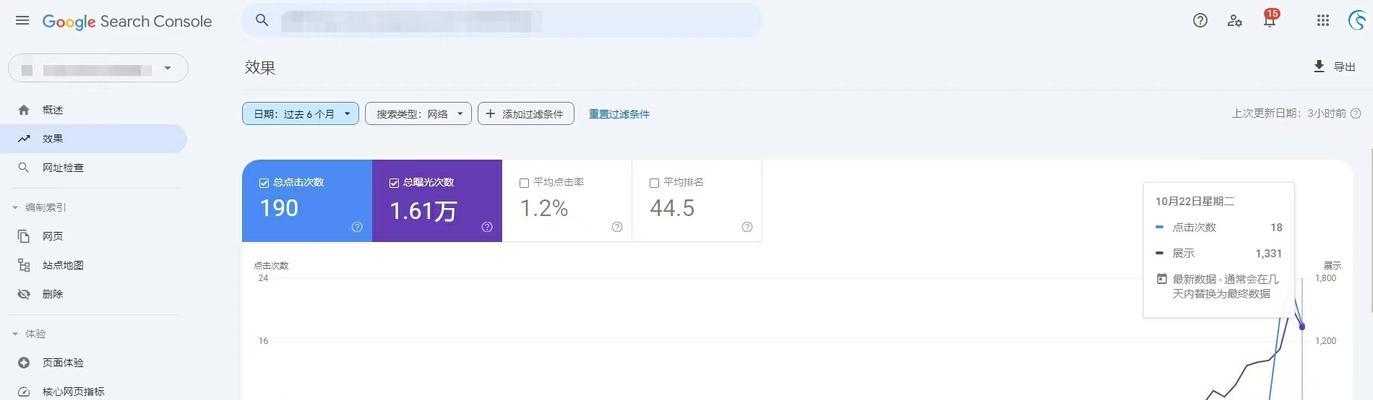The image size is (1373, 400).
Task: Click the 效果 page heading
Action: [260, 68]
